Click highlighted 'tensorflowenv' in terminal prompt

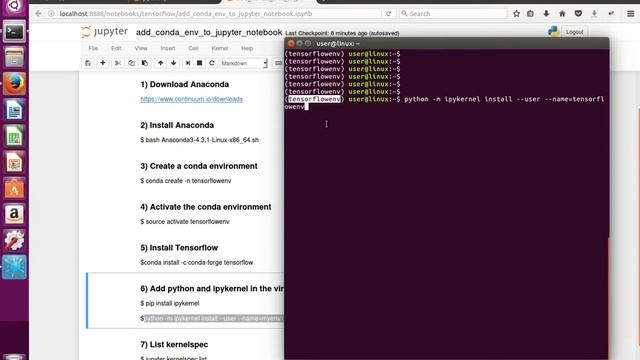[x=314, y=99]
